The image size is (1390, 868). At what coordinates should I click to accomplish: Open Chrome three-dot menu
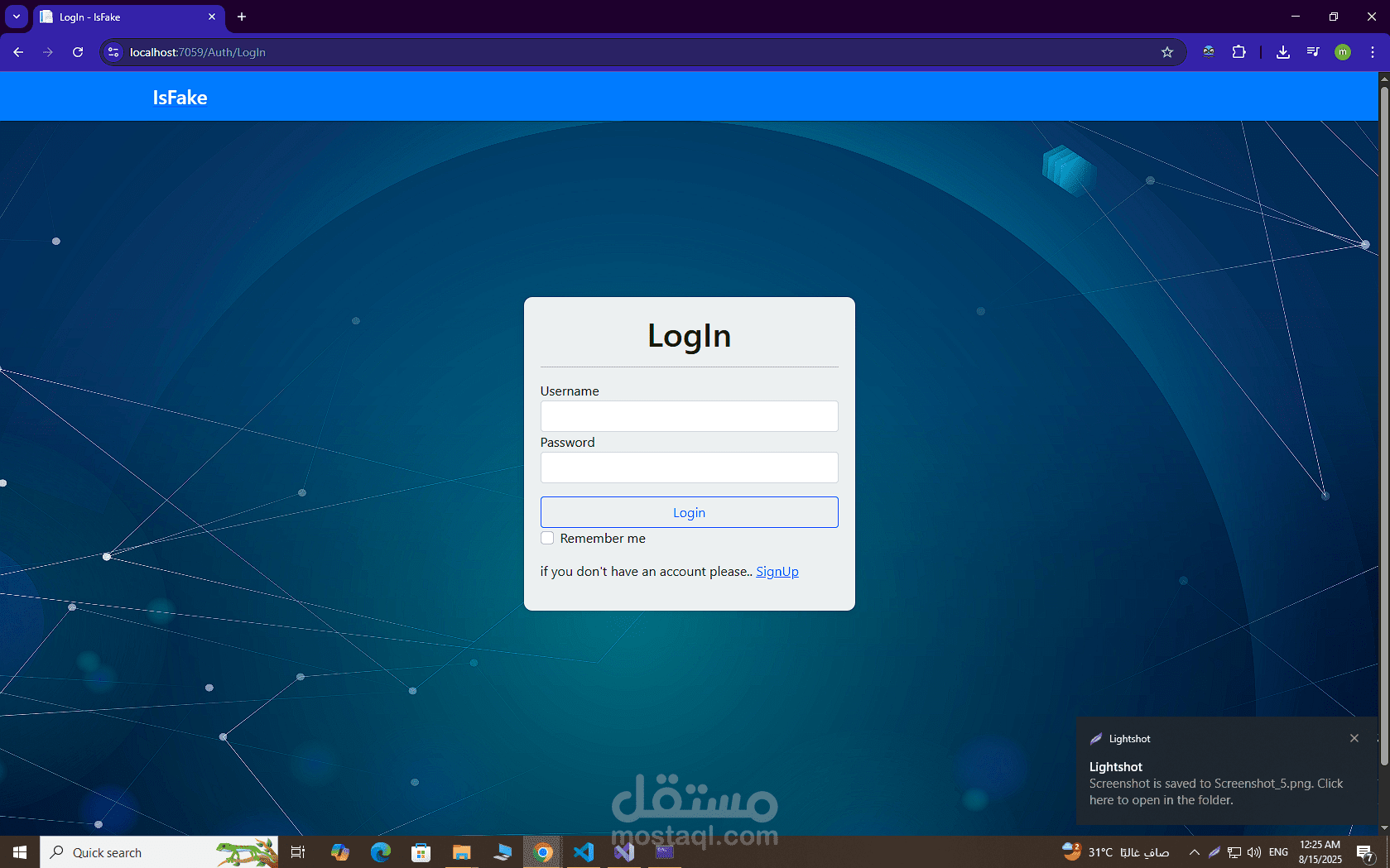[x=1373, y=52]
